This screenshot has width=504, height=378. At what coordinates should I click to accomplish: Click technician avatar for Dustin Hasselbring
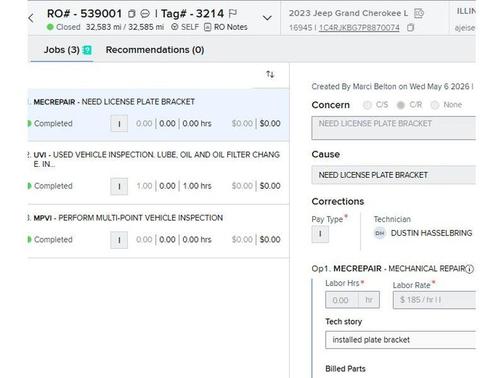pyautogui.click(x=380, y=233)
